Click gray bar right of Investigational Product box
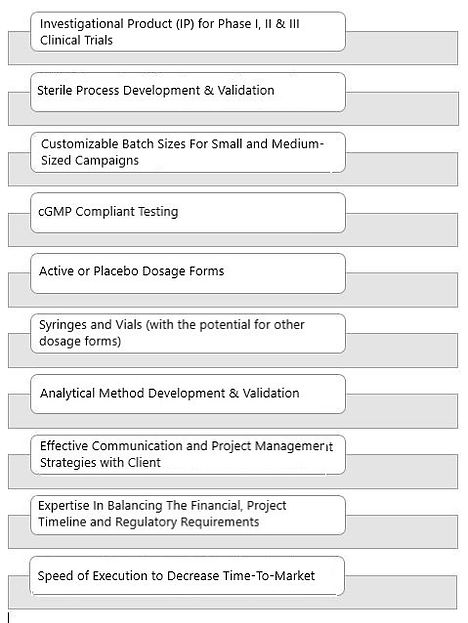 [402, 48]
